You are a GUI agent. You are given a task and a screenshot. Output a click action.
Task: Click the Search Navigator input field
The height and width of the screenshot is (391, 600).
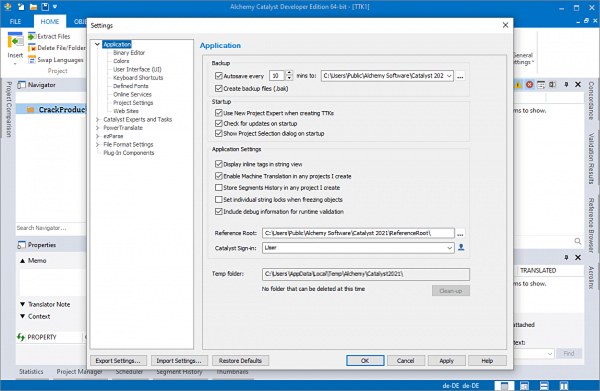point(51,228)
